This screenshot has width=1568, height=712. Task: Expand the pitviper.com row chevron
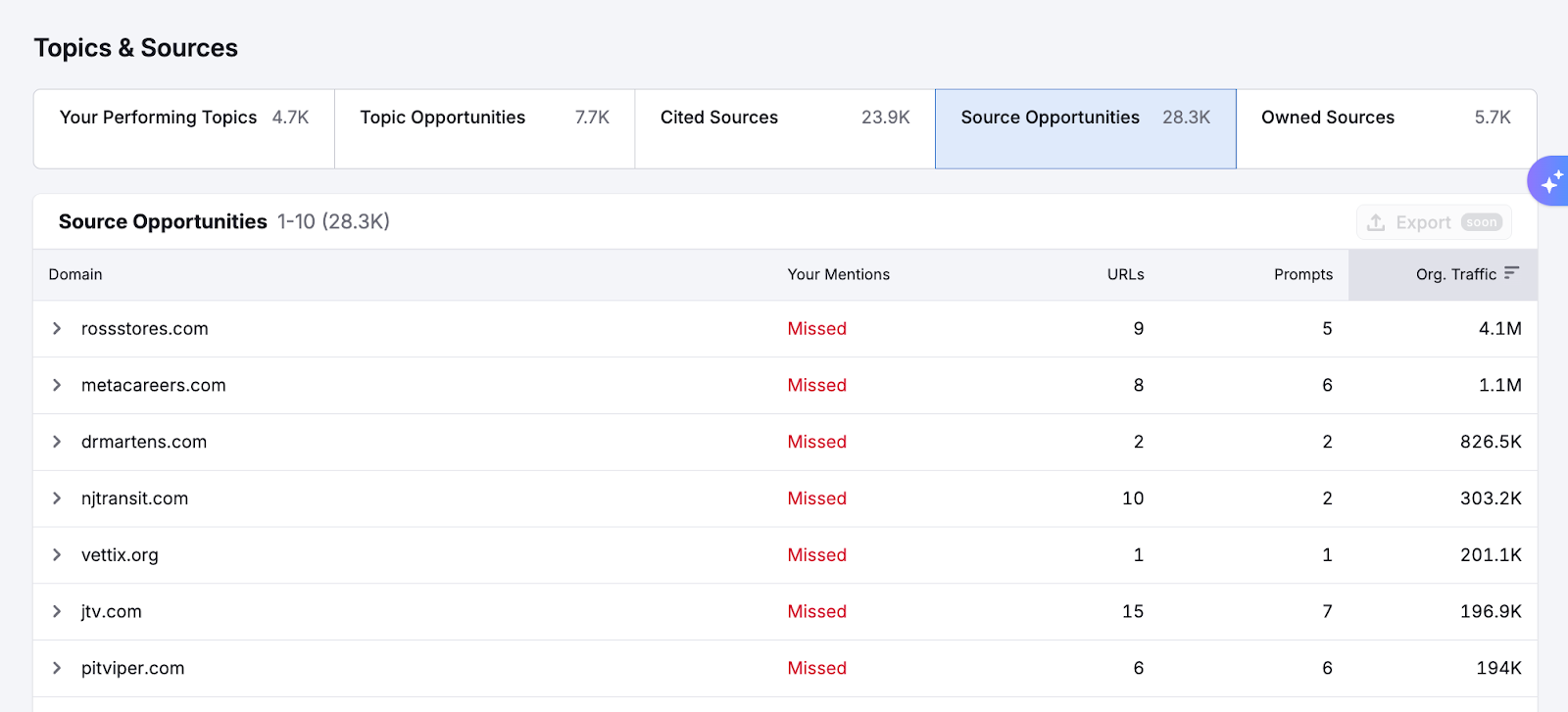(57, 668)
